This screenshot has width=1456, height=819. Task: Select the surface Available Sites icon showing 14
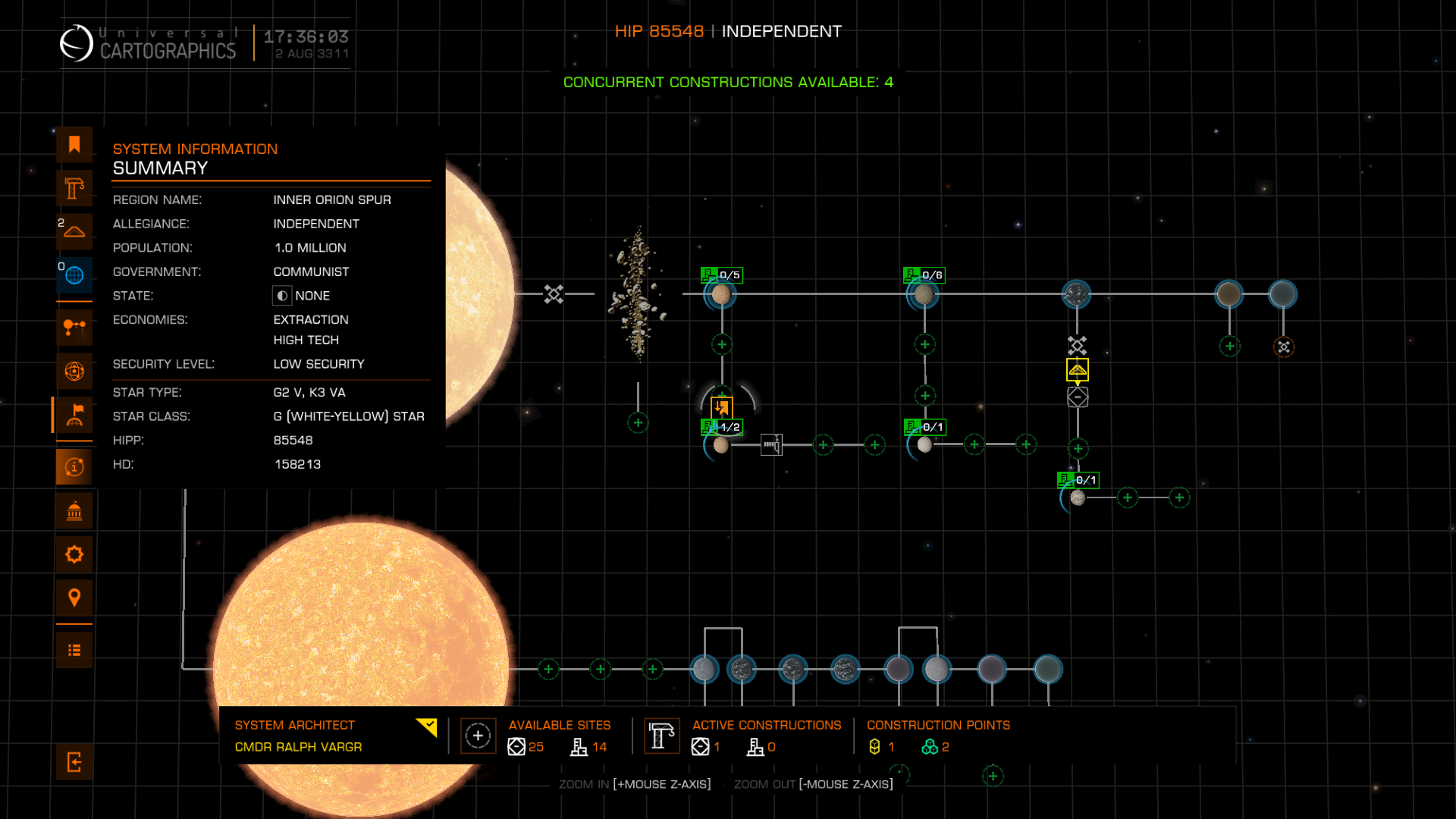579,747
